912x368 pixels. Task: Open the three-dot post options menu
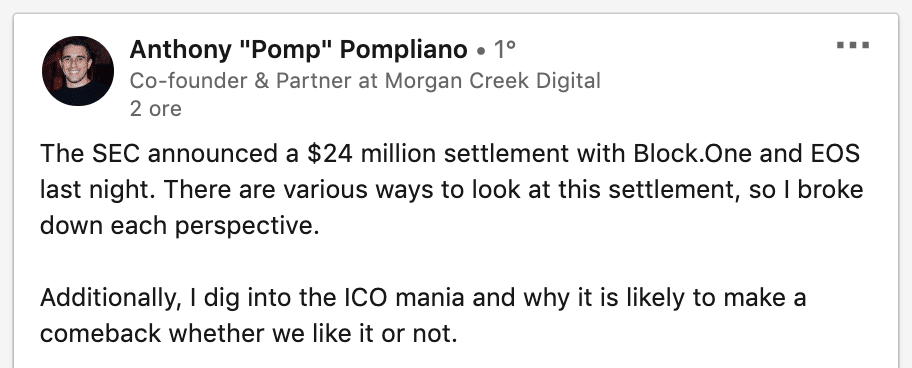[x=853, y=45]
